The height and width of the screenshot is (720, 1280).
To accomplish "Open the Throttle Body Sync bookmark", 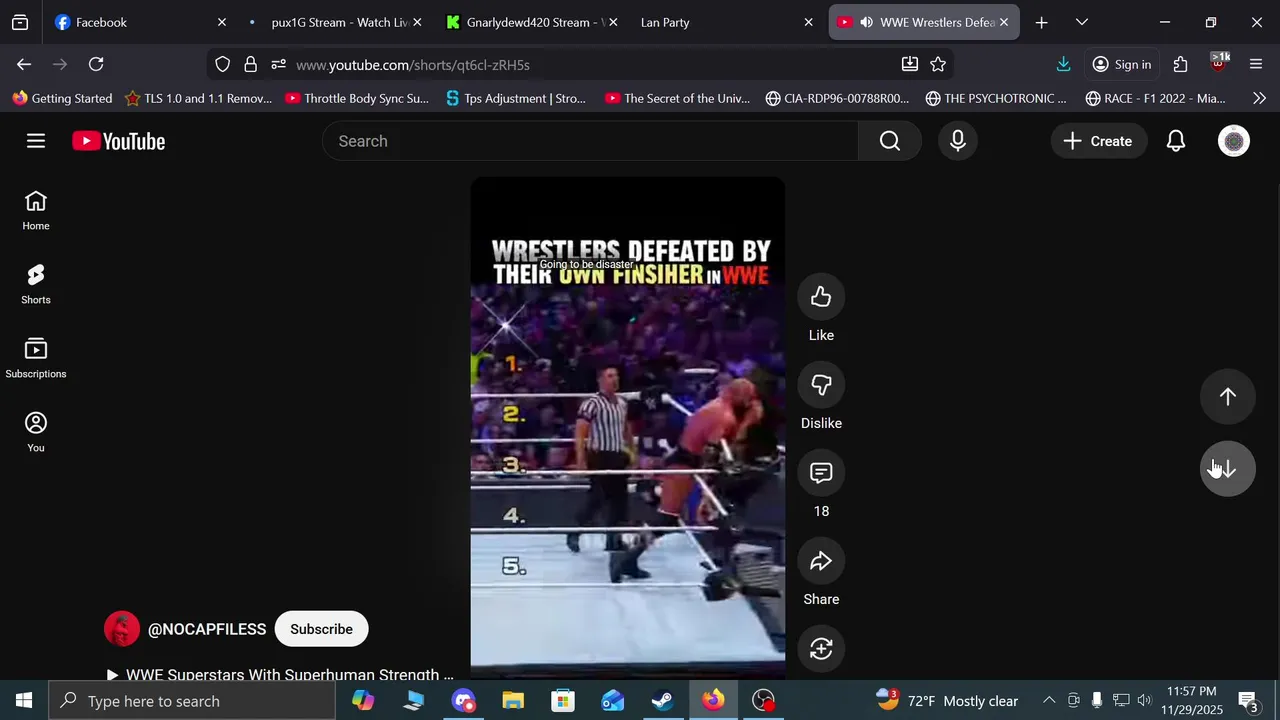I will click(357, 98).
